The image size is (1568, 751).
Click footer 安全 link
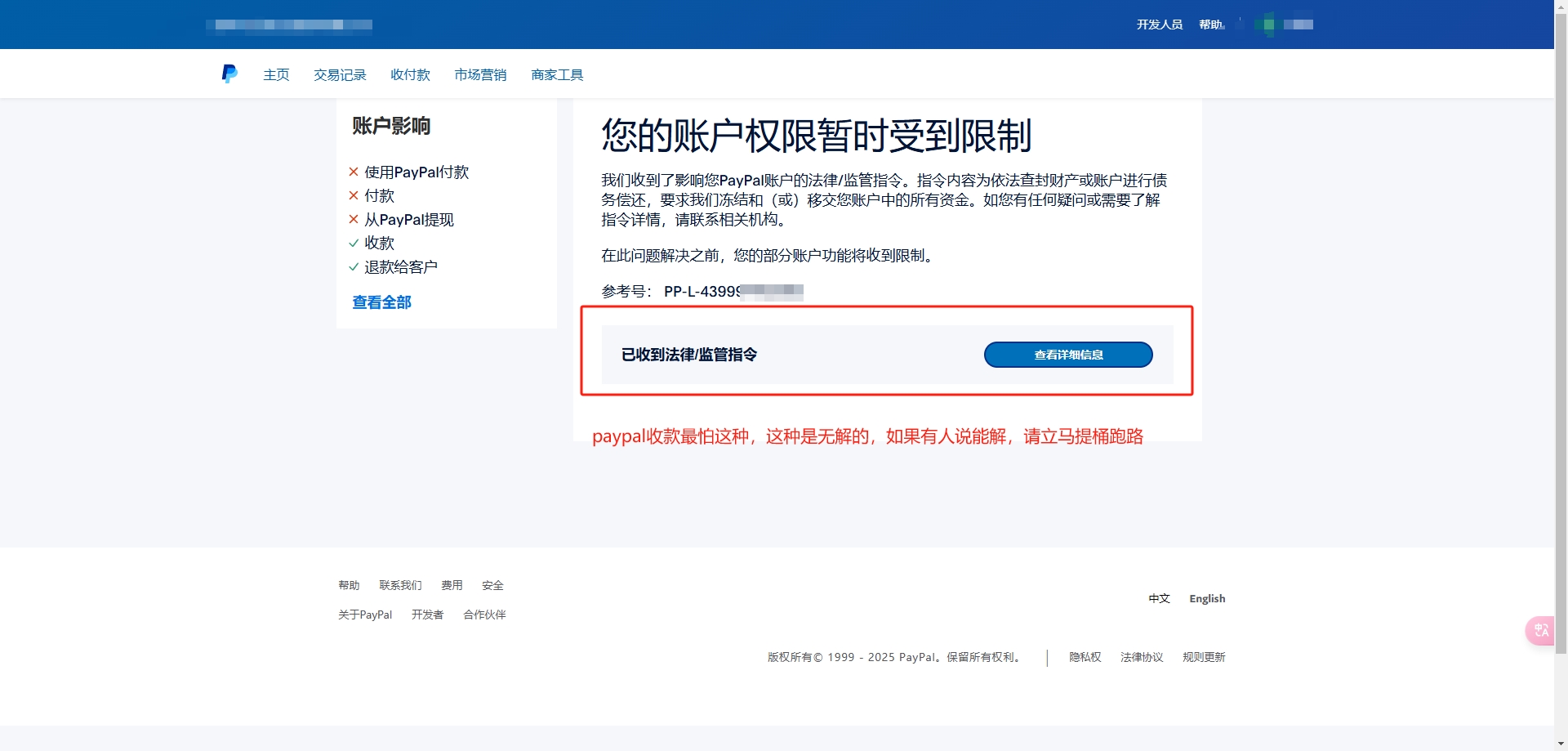point(492,585)
